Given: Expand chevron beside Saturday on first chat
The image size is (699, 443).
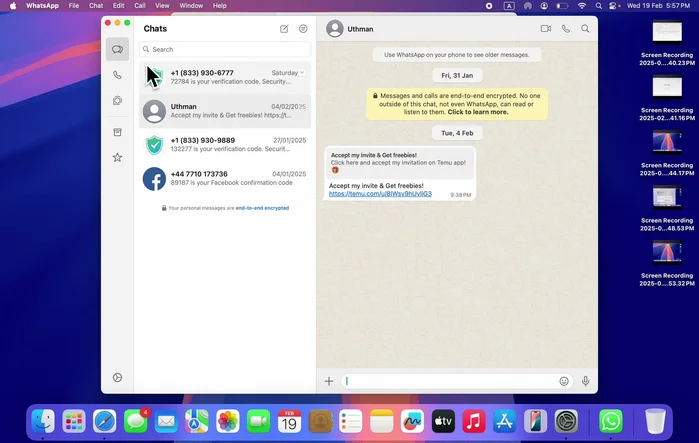Looking at the screenshot, I should [x=303, y=73].
